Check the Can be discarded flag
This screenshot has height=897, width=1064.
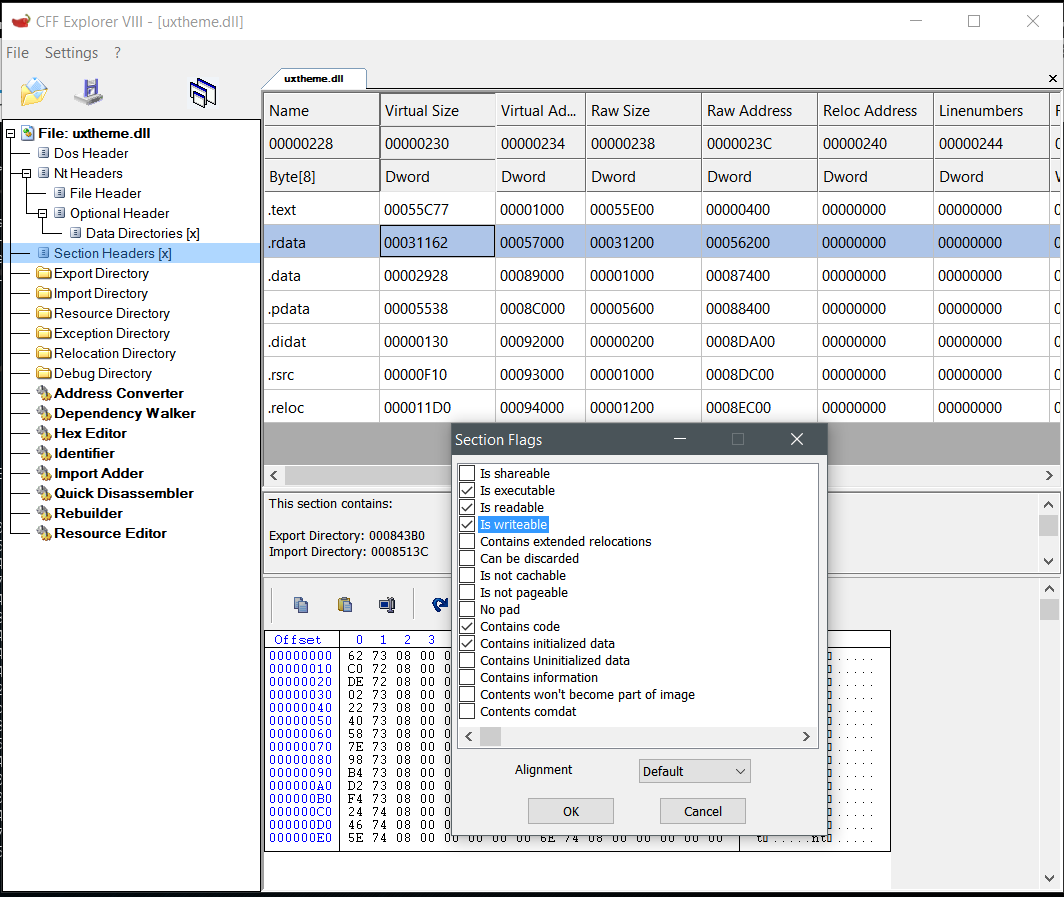[x=467, y=558]
